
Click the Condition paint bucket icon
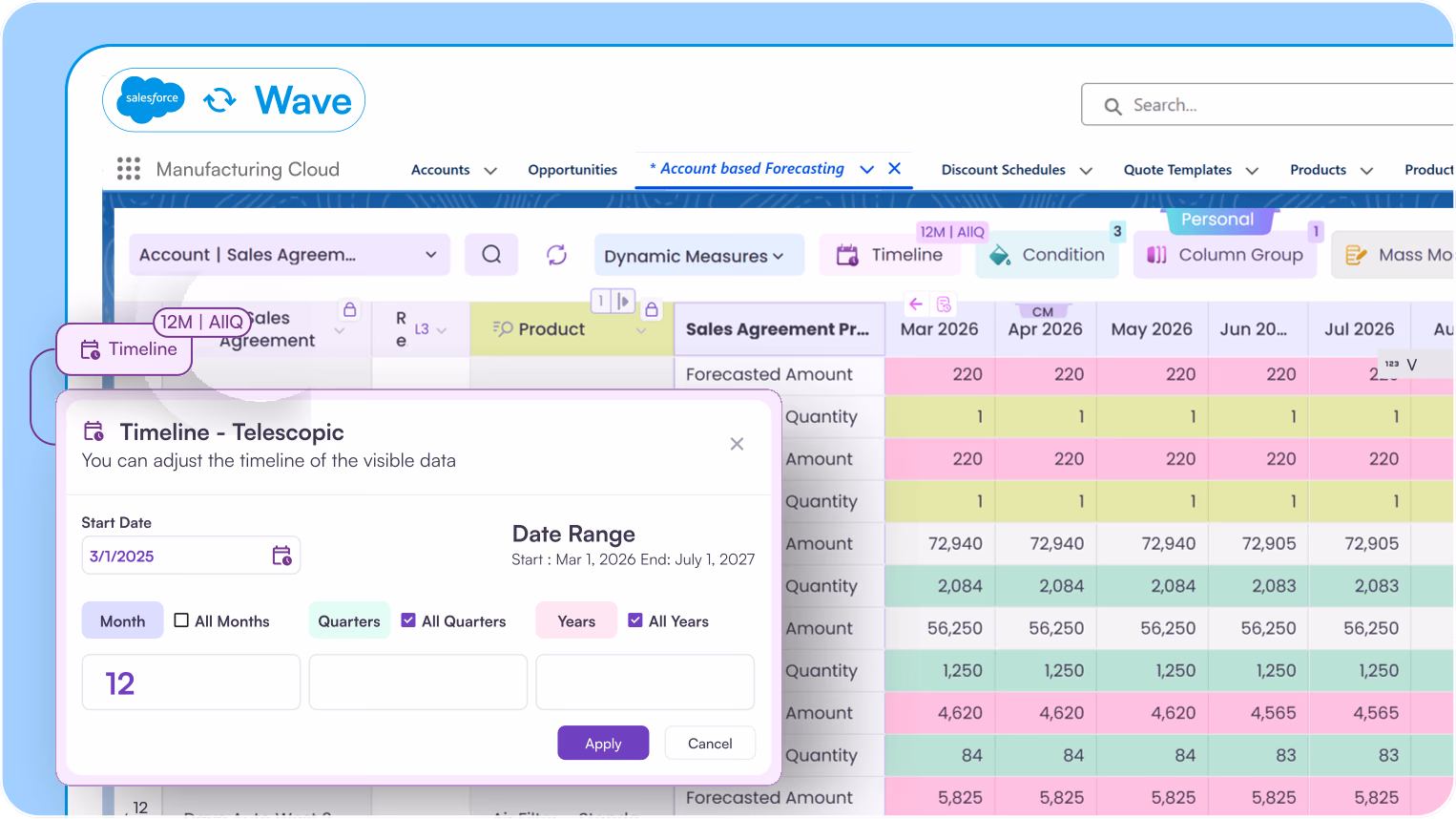click(x=999, y=255)
